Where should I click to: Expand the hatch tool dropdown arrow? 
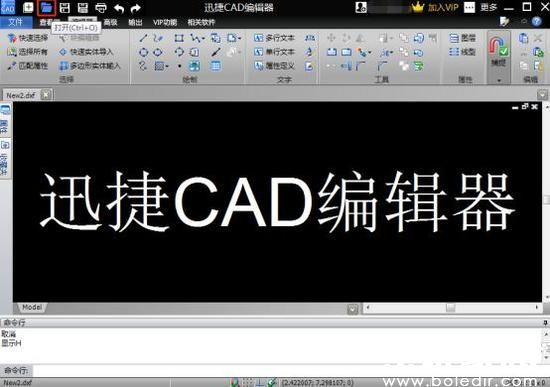pos(167,66)
